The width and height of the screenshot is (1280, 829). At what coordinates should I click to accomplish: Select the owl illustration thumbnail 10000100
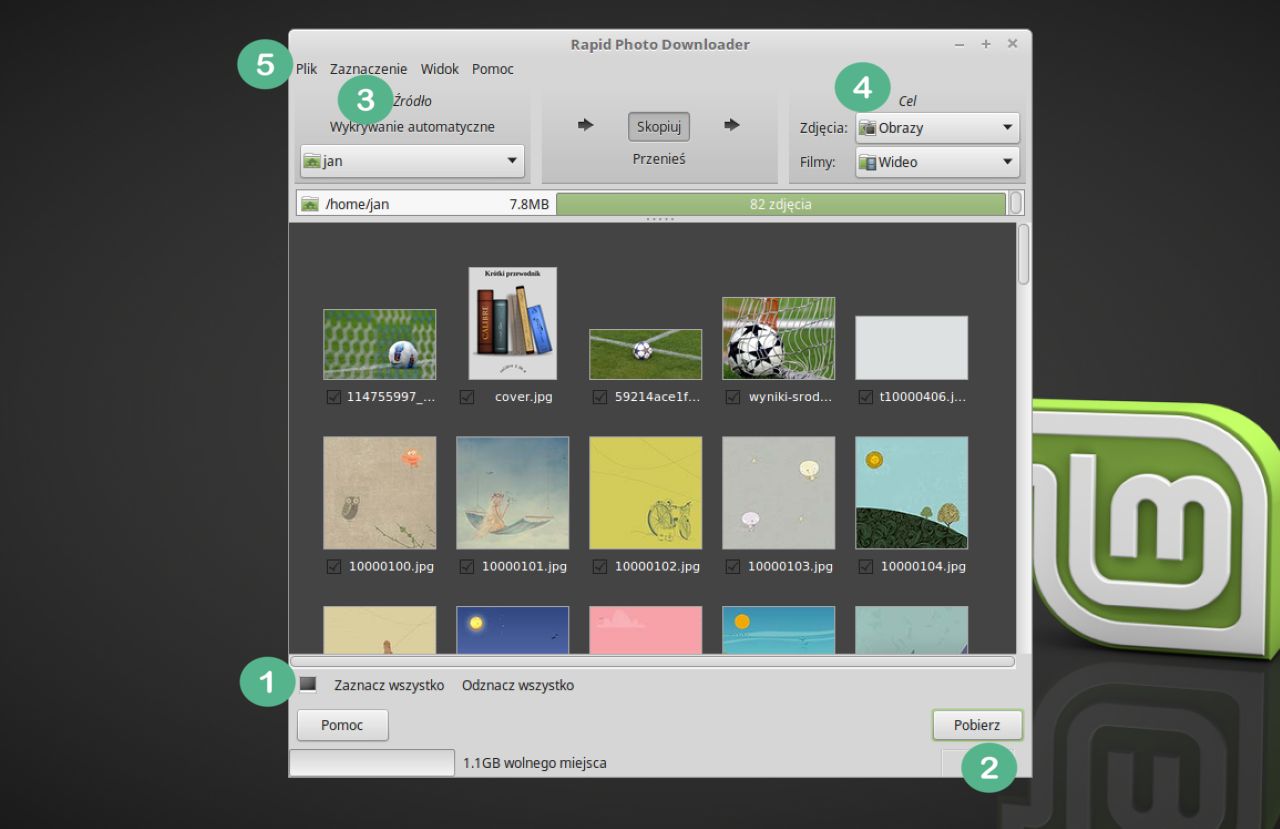coord(380,493)
